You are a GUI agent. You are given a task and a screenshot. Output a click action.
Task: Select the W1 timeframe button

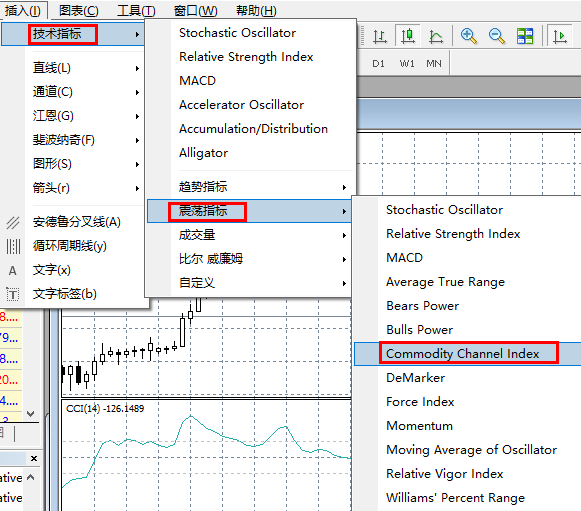point(407,64)
